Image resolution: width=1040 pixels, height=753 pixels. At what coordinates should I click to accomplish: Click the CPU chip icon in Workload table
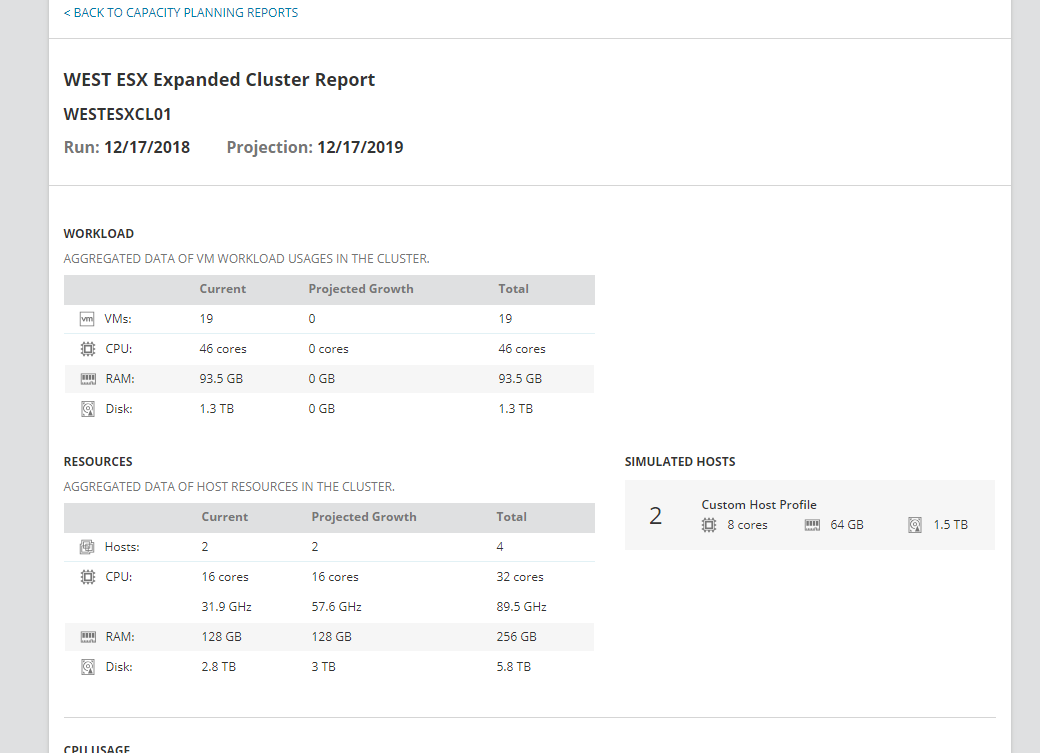tap(88, 349)
